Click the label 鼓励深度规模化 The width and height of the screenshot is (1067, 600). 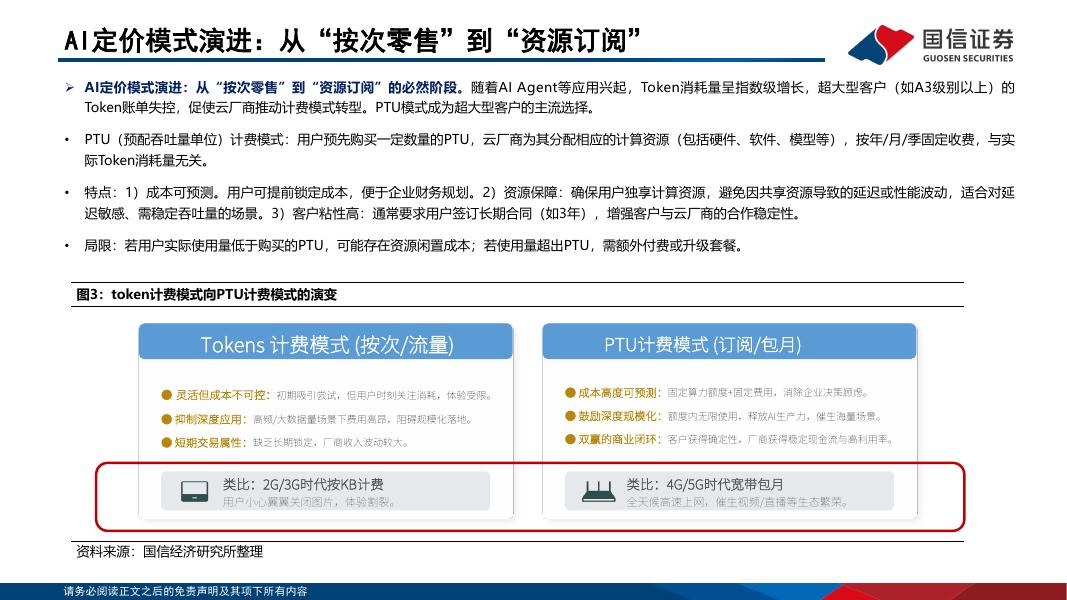(620, 416)
